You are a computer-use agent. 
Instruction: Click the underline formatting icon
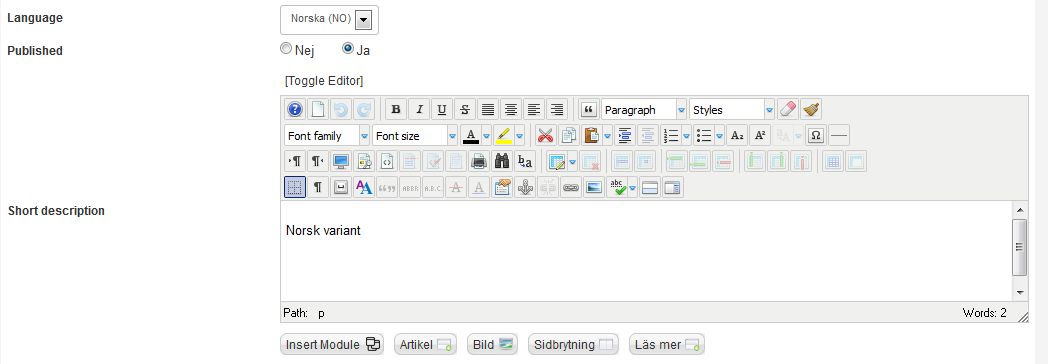click(x=442, y=110)
